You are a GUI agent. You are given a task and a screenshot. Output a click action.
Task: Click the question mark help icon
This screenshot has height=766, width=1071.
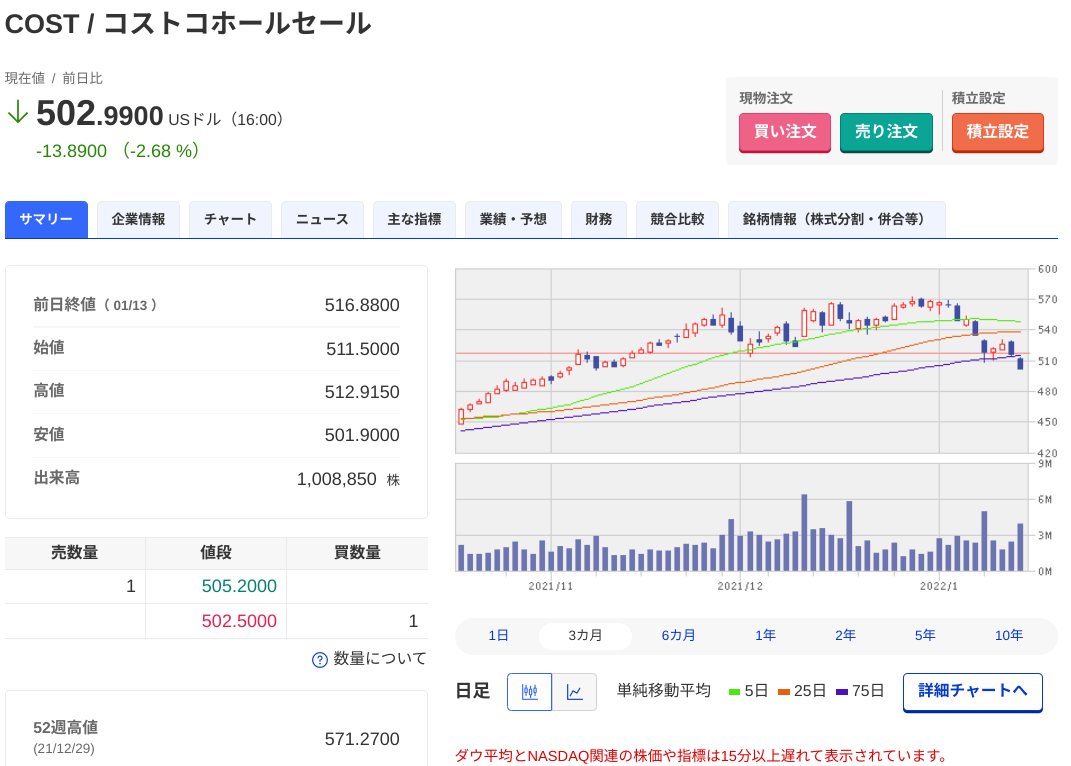(x=320, y=659)
